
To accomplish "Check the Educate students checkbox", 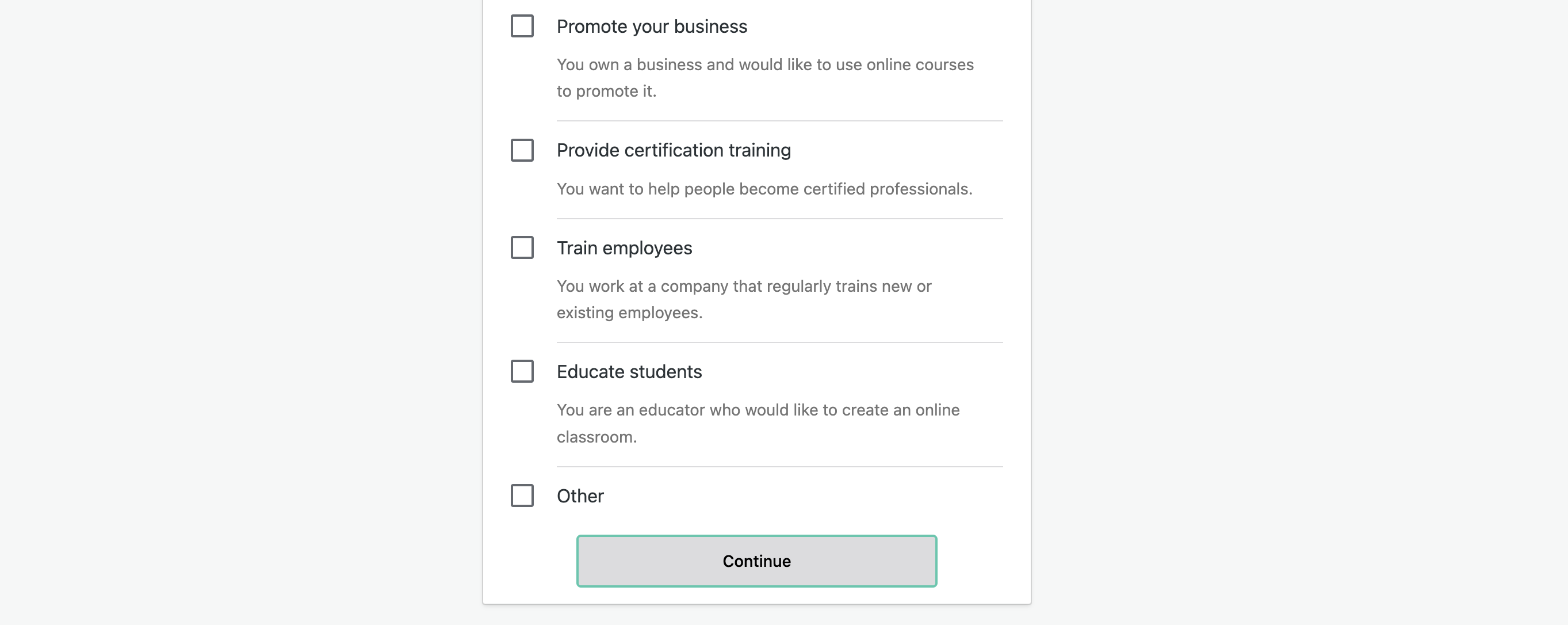I will [522, 372].
